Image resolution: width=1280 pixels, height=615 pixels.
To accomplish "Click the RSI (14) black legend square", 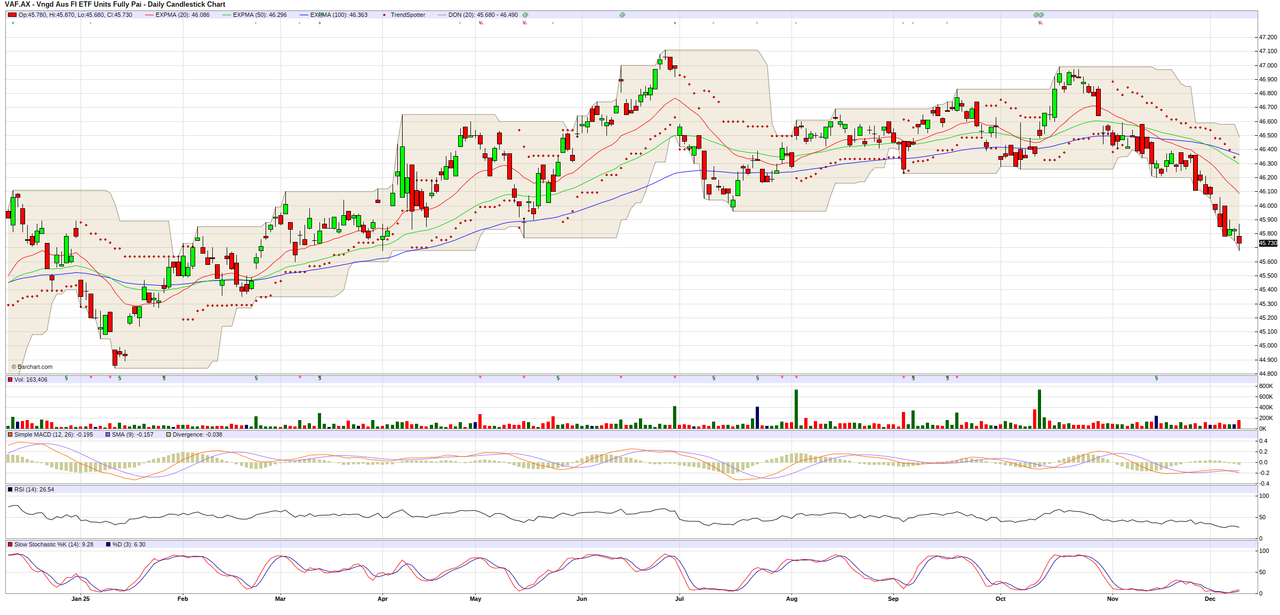I will (x=11, y=490).
